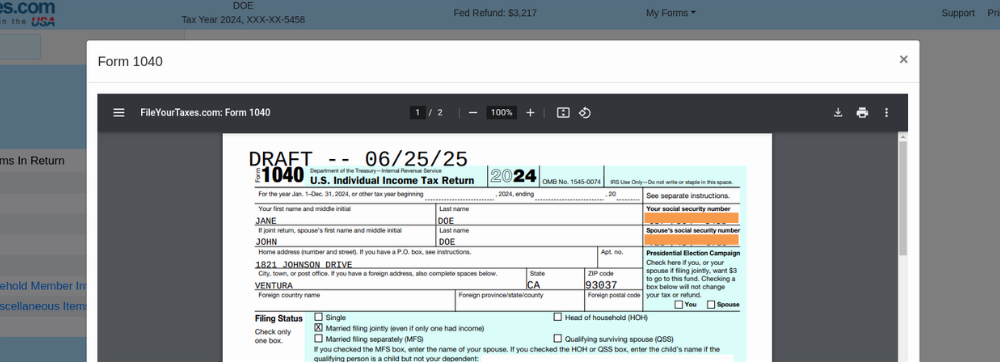Open the Support link

point(958,13)
